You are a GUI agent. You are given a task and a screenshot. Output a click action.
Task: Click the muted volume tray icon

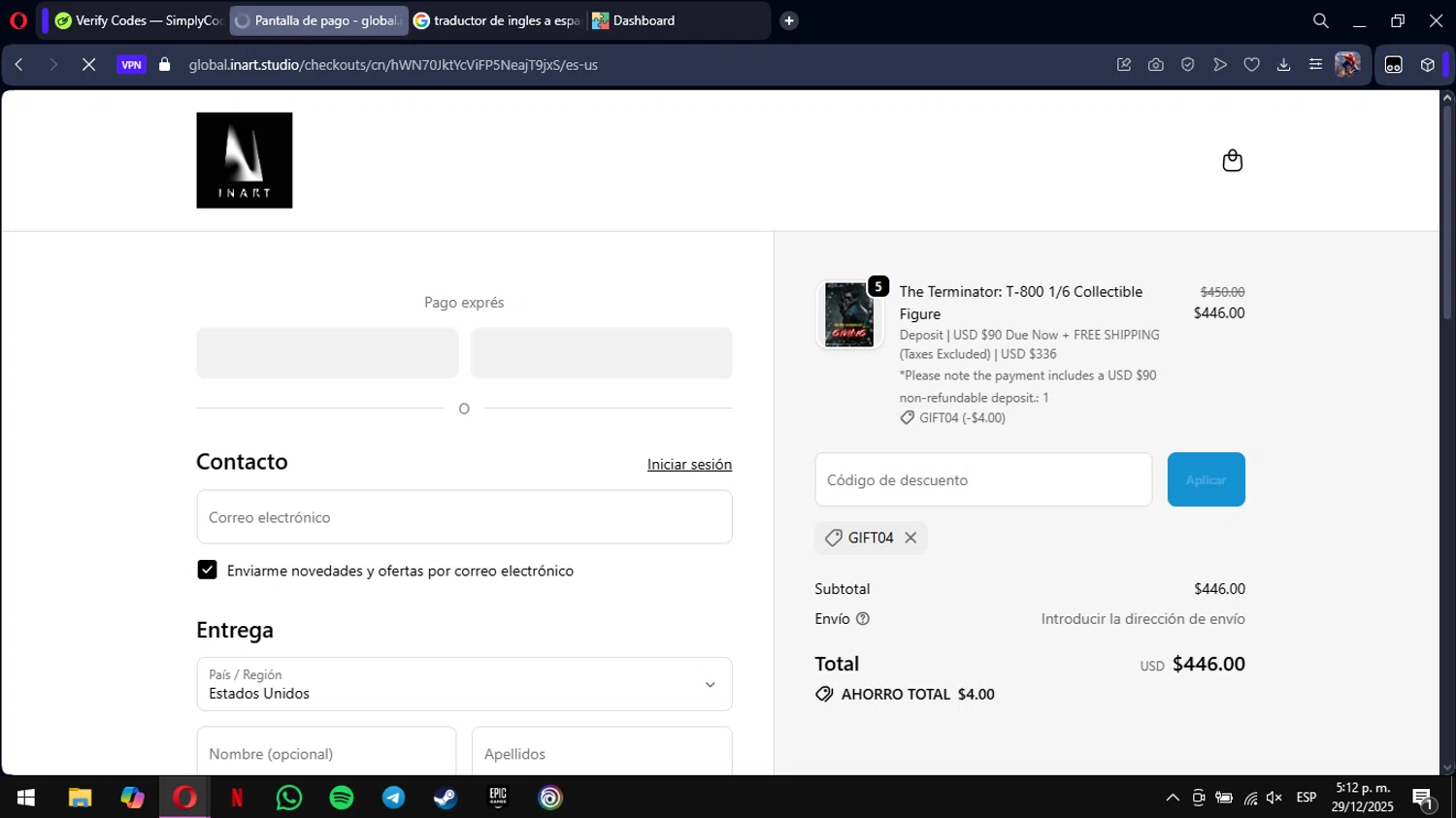(x=1274, y=798)
